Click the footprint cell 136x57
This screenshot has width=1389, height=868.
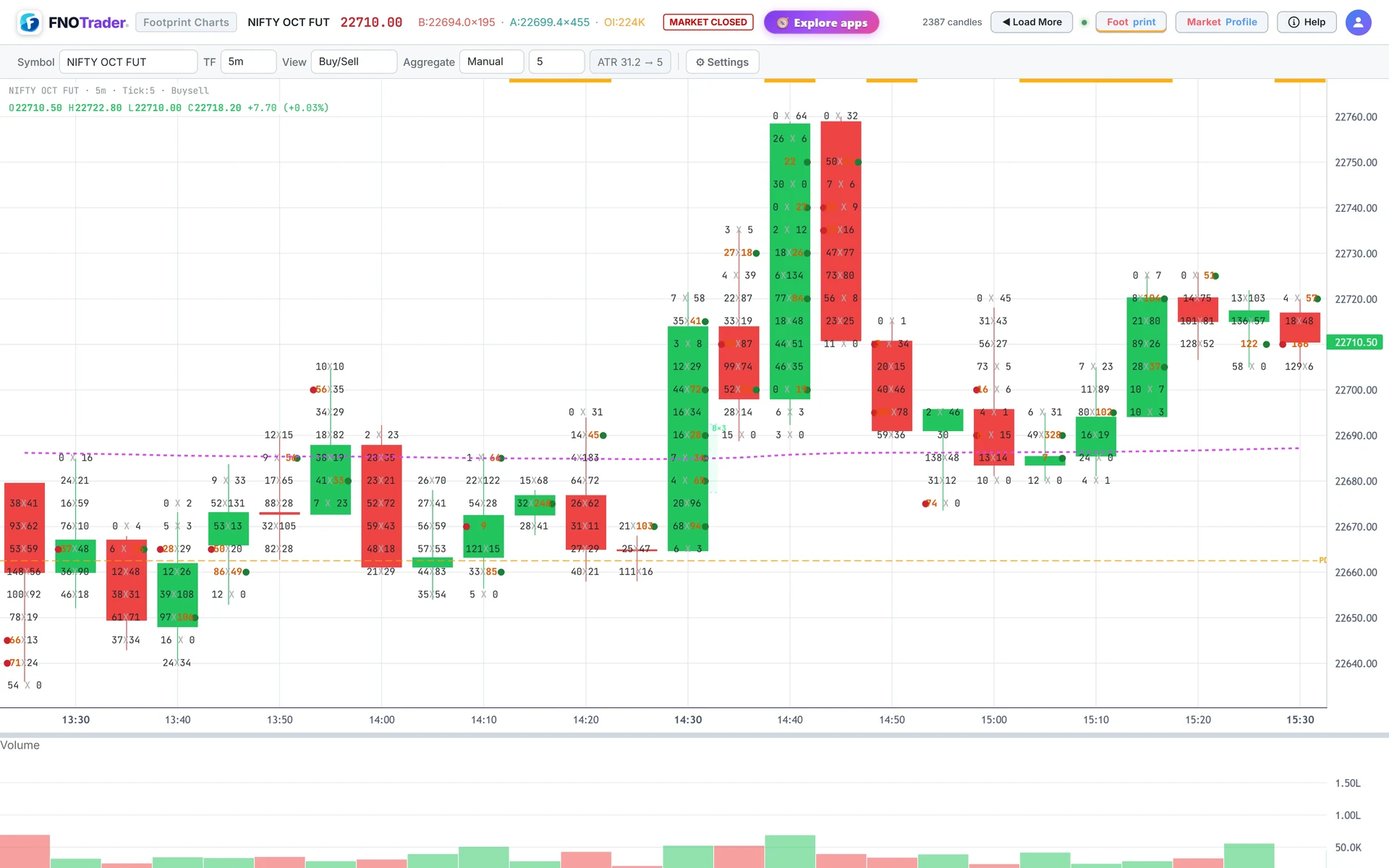tap(1248, 321)
